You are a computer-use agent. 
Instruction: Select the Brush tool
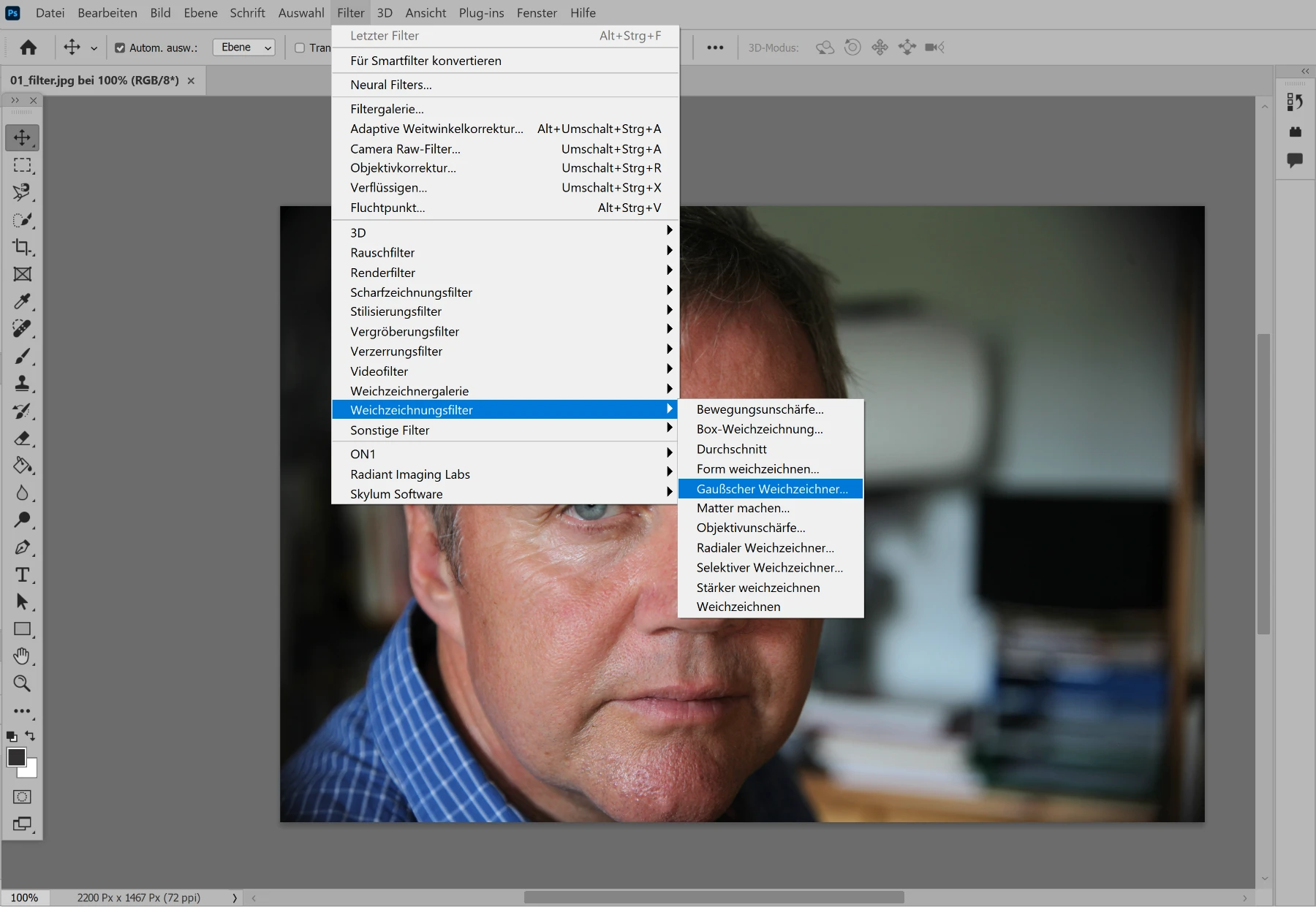[x=22, y=357]
